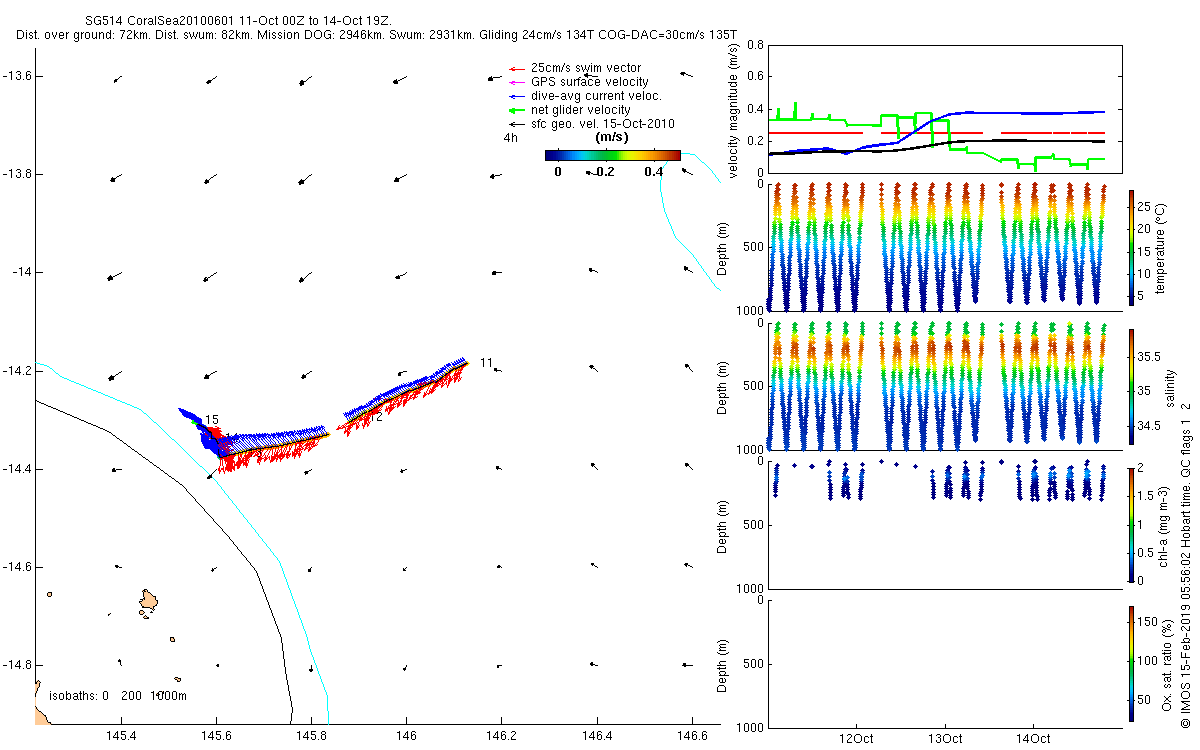1200x750 pixels.
Task: Click the green net glider velocity legend marker
Action: tap(518, 110)
